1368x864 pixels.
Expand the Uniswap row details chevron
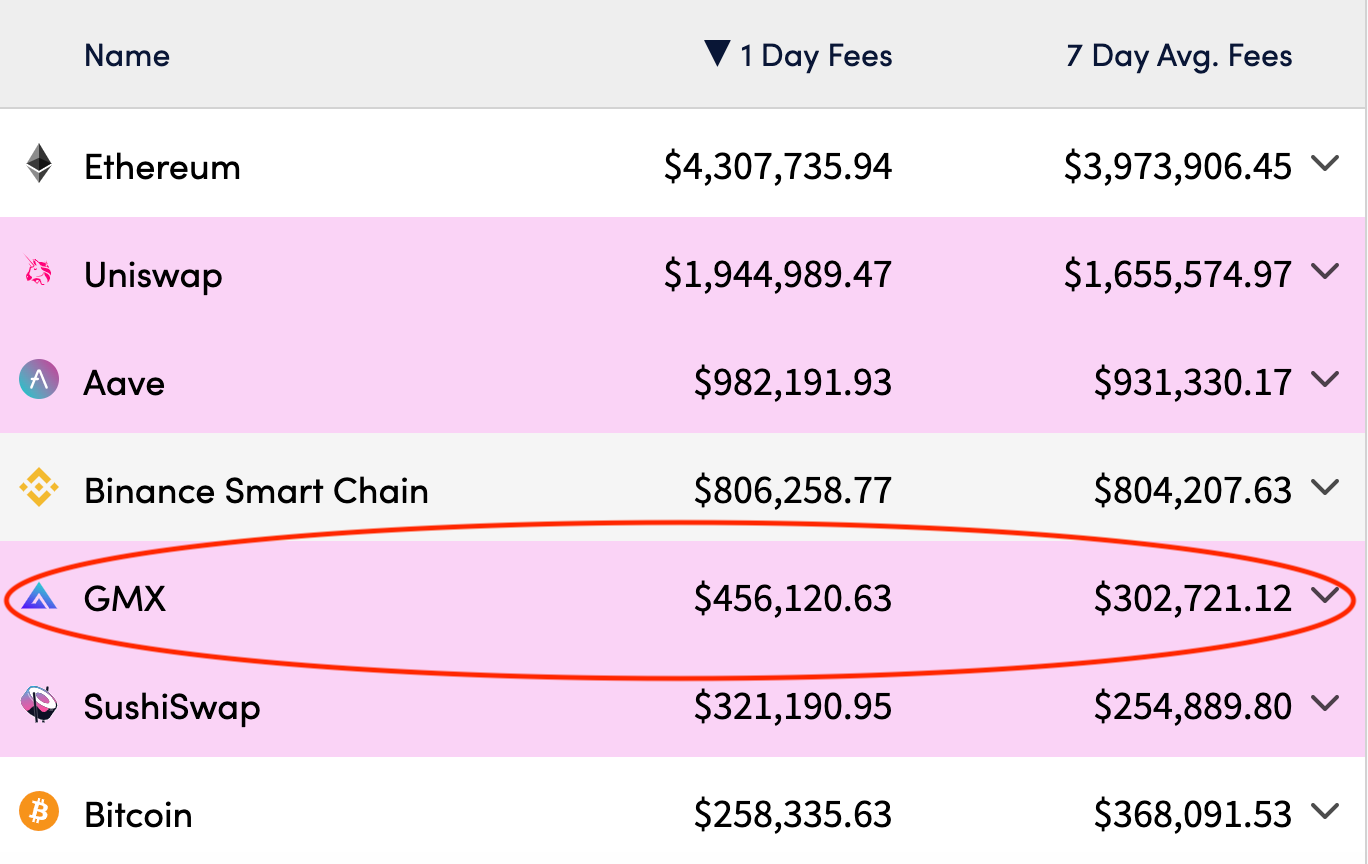point(1325,271)
